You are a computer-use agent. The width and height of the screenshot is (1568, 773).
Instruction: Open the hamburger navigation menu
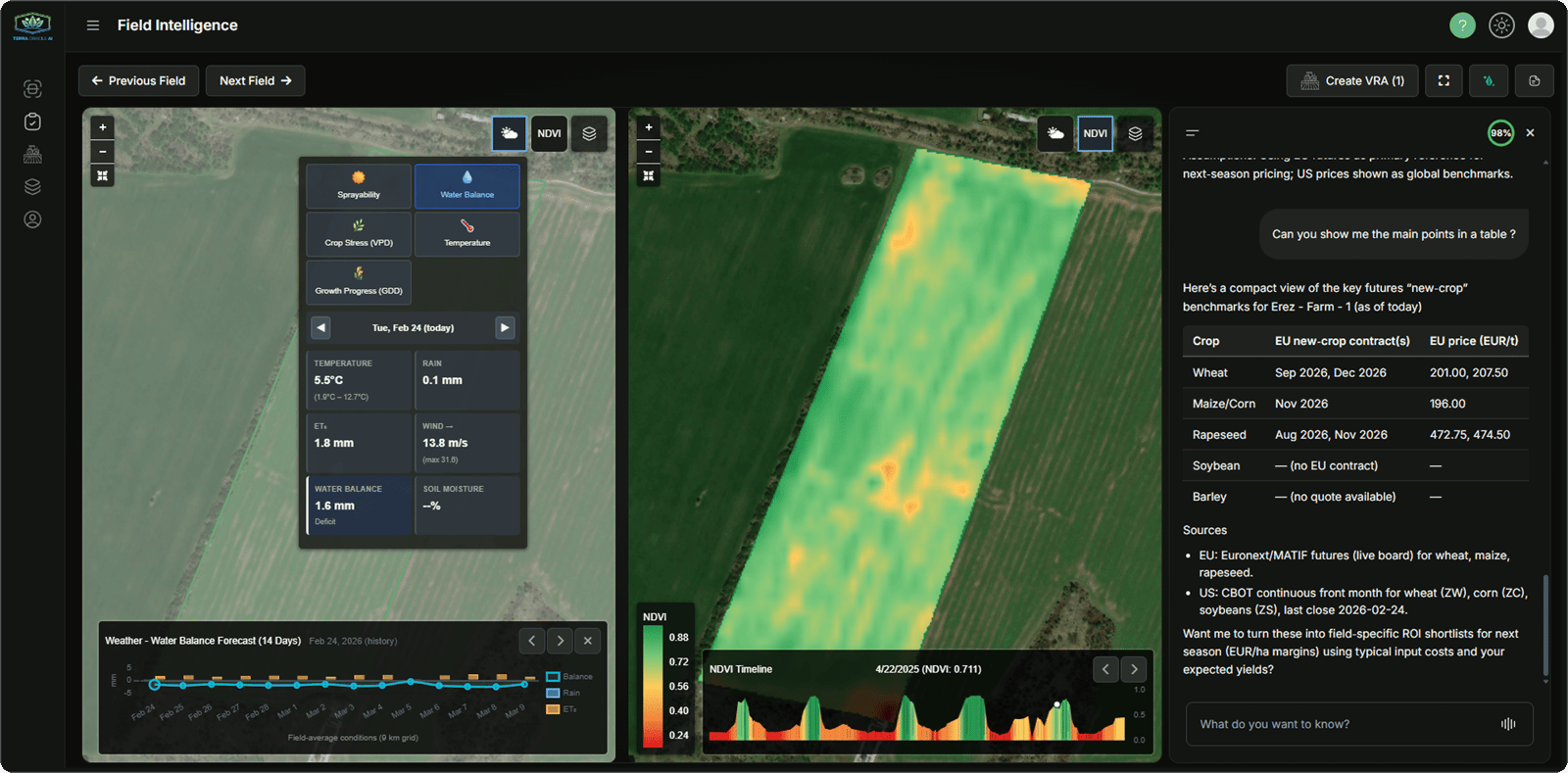93,25
